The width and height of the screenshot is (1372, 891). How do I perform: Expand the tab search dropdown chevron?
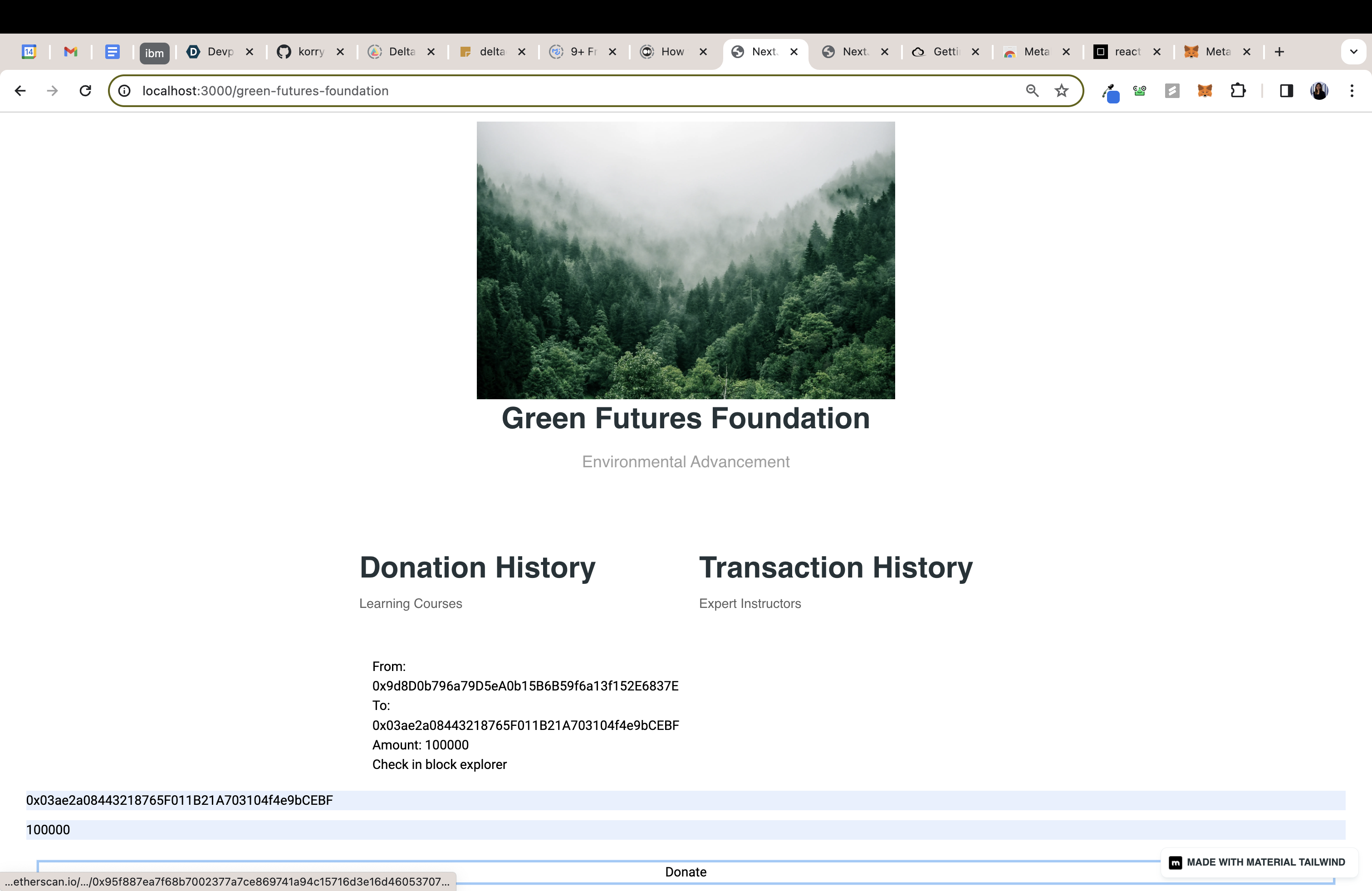1353,52
